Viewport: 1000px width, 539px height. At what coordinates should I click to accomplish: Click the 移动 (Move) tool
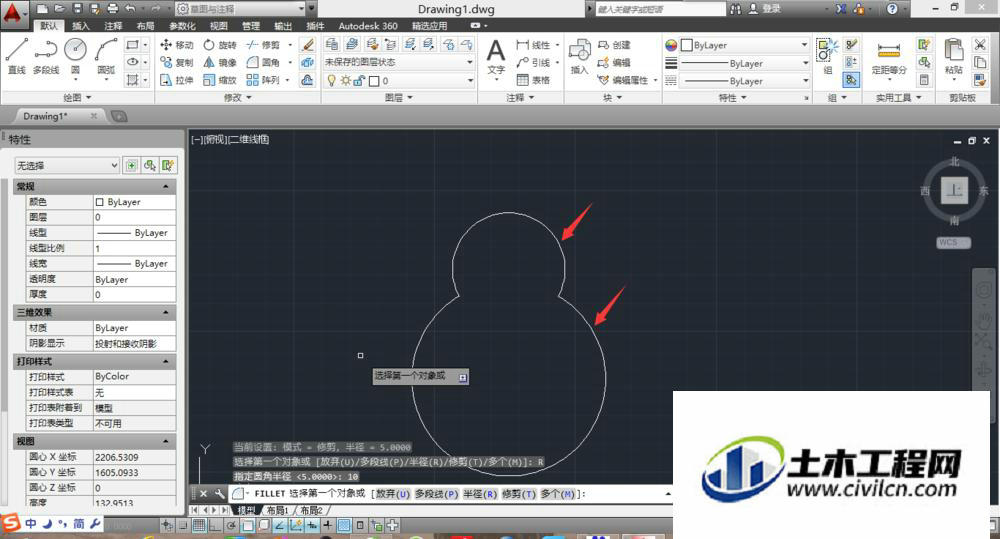[x=176, y=45]
